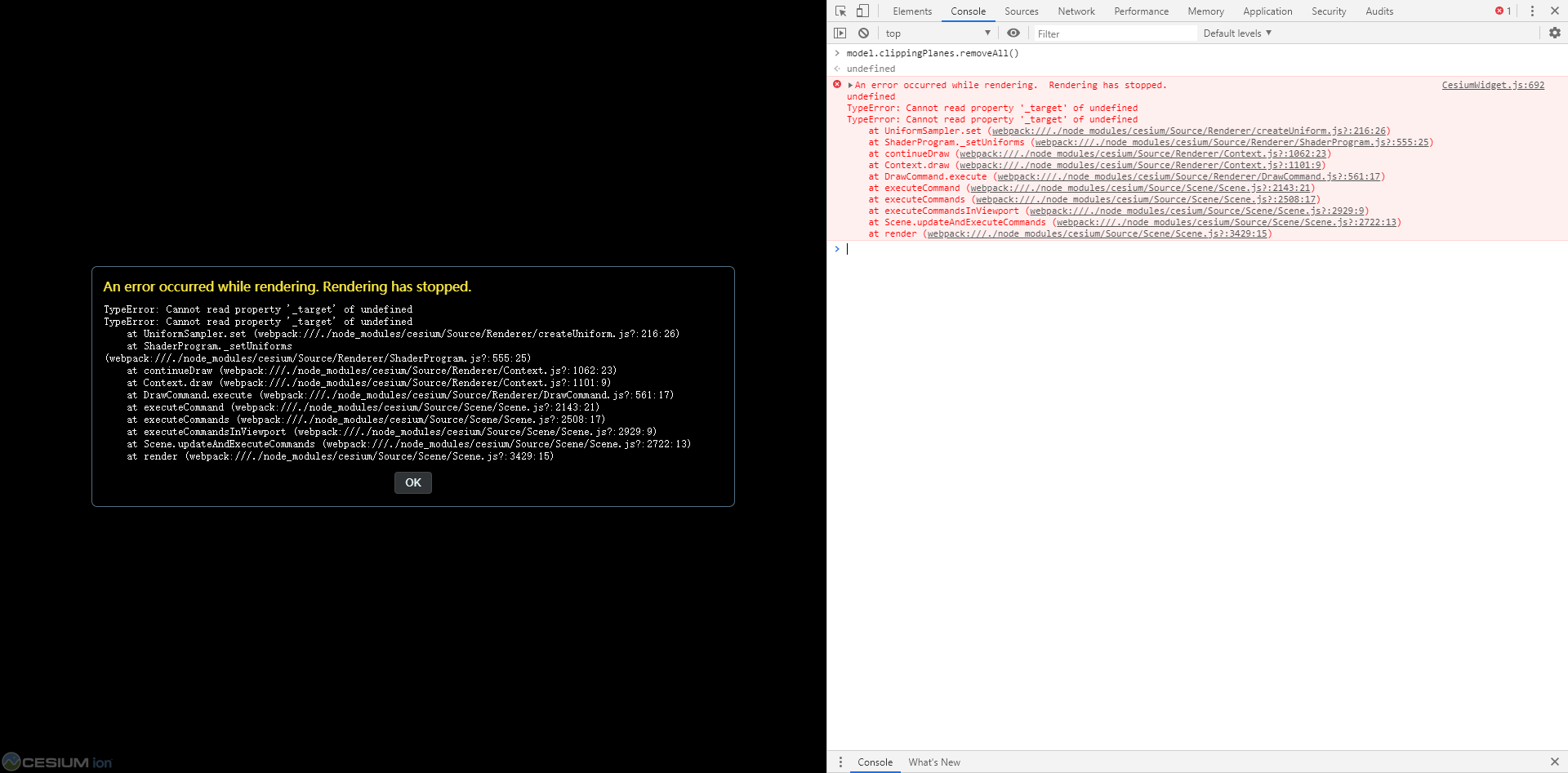Close the DevTools panel
Viewport: 1568px width, 773px height.
1555,11
